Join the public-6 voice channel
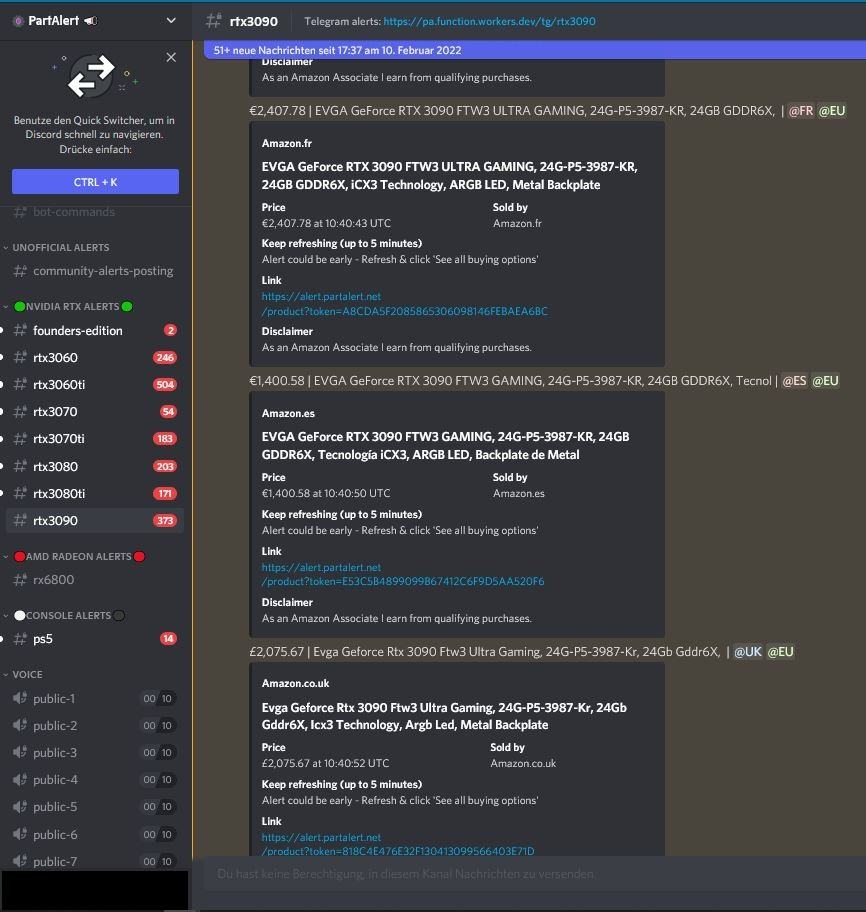866x912 pixels. coord(95,834)
